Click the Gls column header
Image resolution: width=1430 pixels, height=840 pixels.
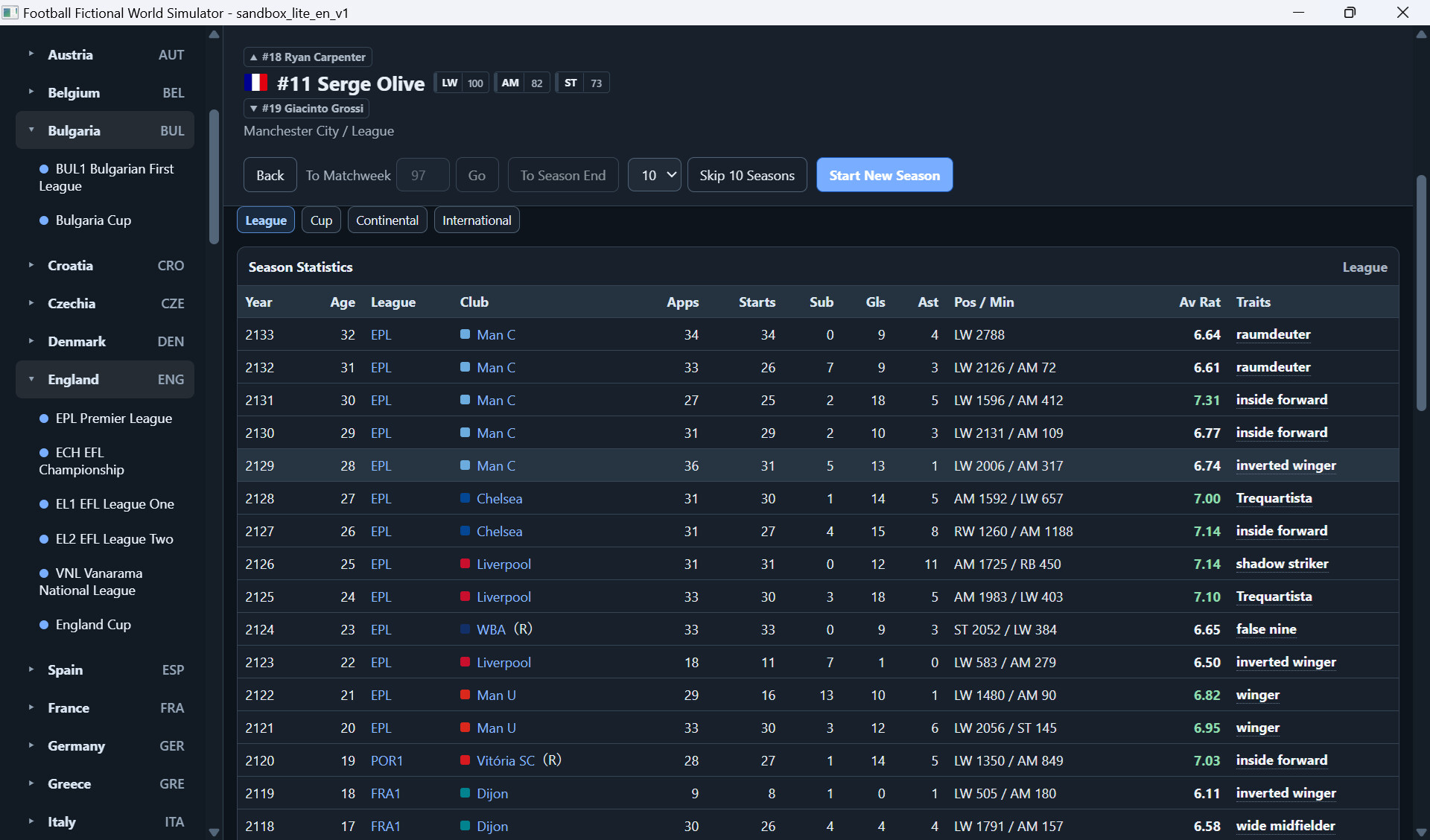point(876,302)
